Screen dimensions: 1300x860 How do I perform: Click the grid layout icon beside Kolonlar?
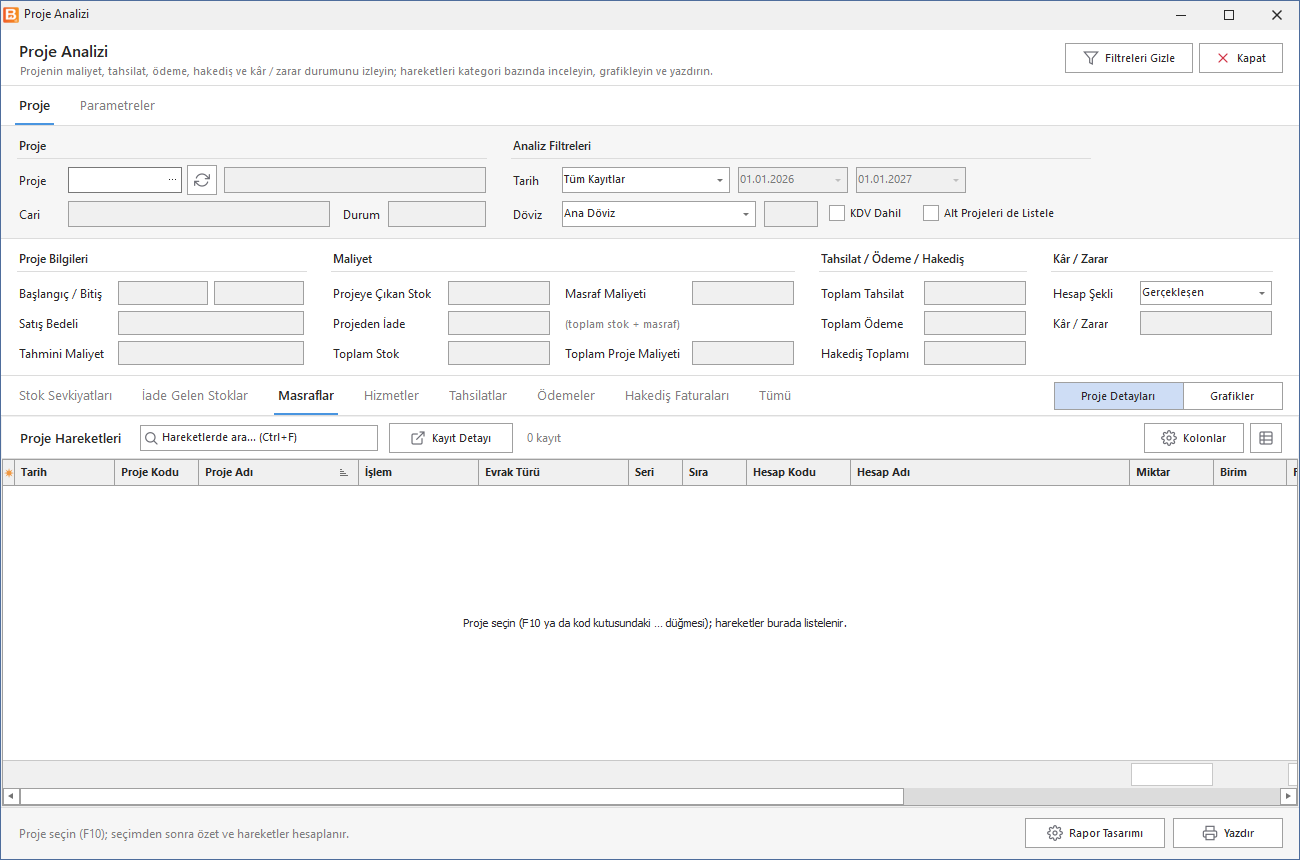[1266, 438]
